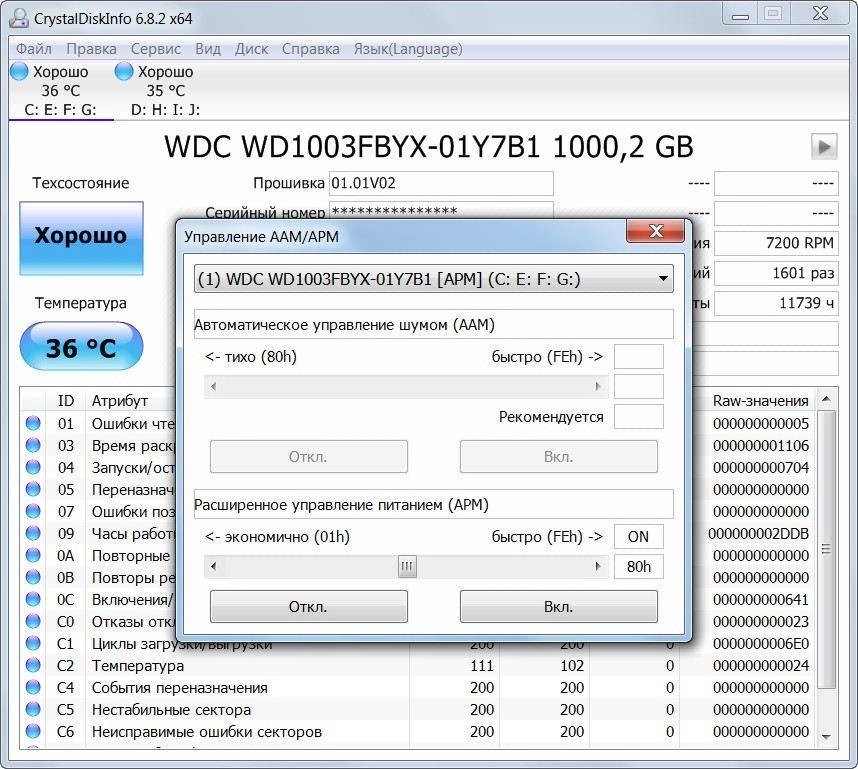This screenshot has height=769, width=858.
Task: Click the disabled AAM Откл. button
Action: click(309, 456)
